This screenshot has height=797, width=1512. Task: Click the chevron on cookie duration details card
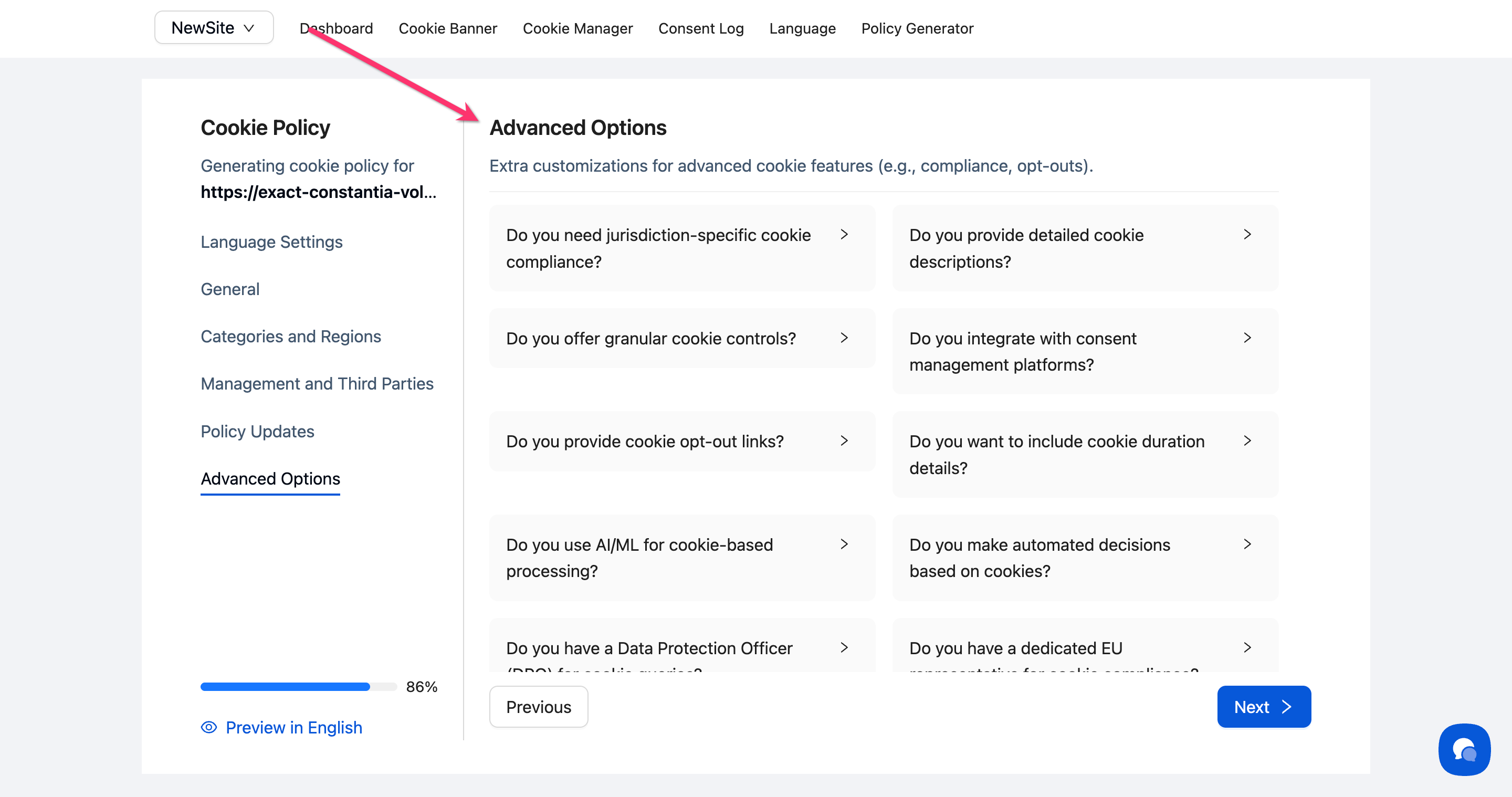1247,441
